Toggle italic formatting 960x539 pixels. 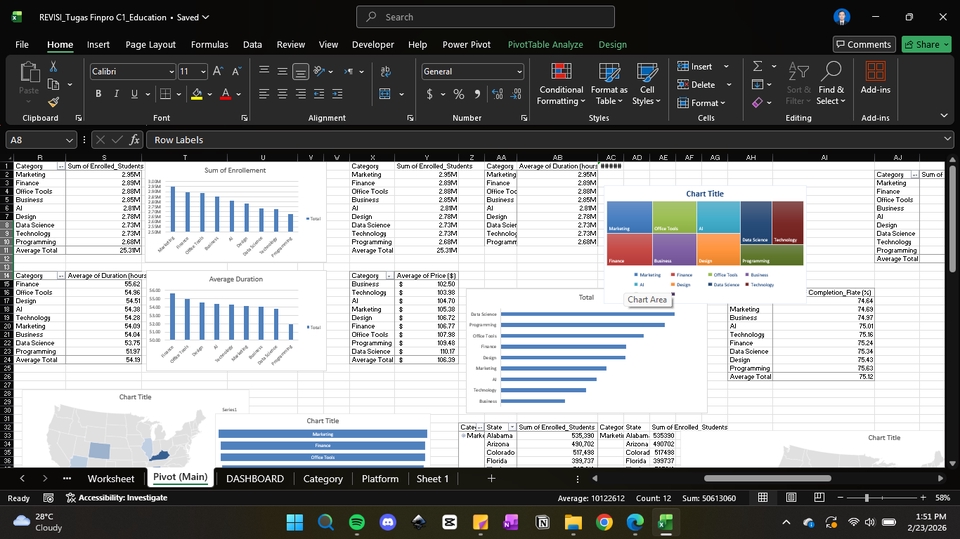coord(116,94)
